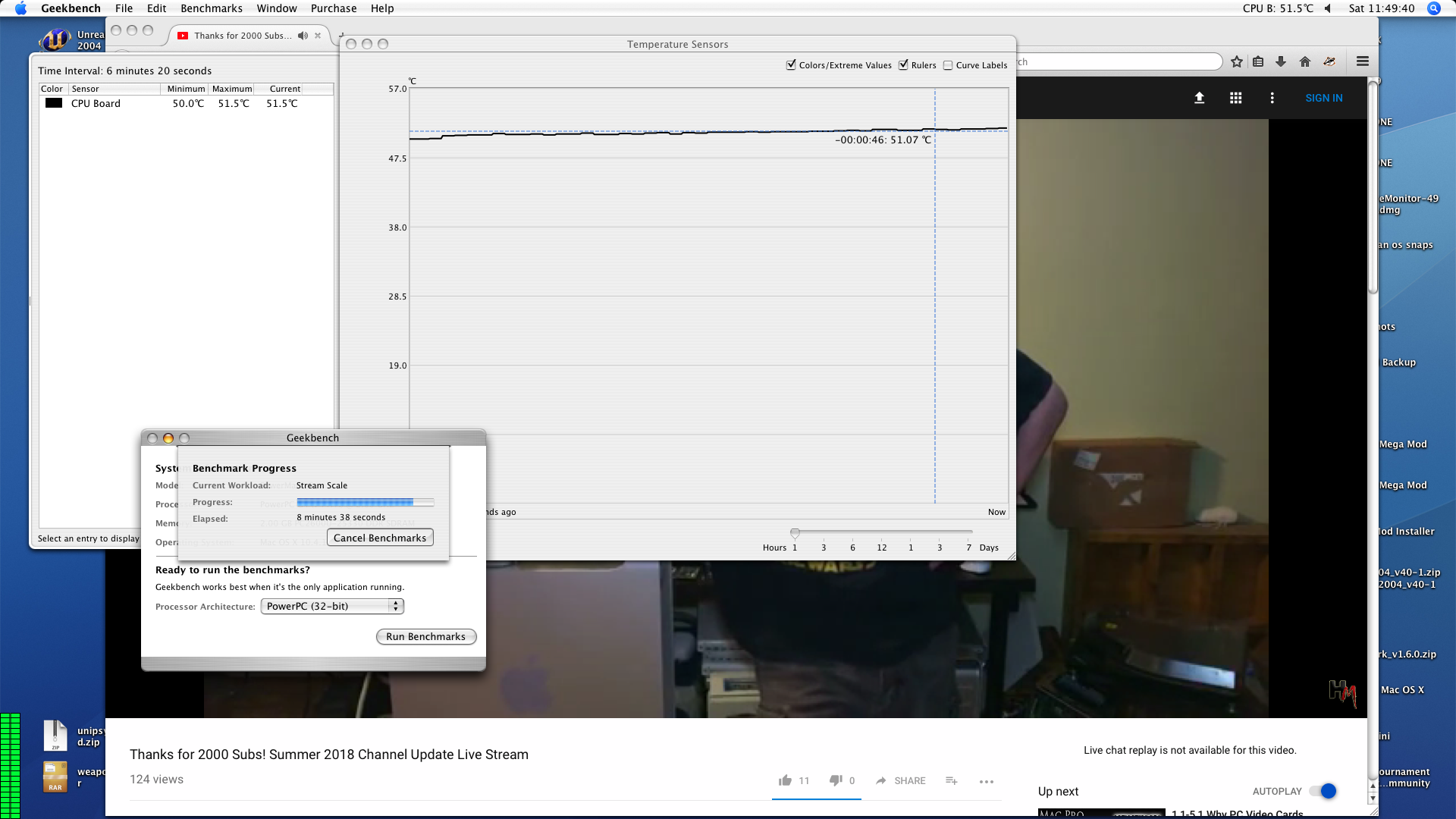Click the YouTube upload icon
Viewport: 1456px width, 819px height.
click(1199, 98)
